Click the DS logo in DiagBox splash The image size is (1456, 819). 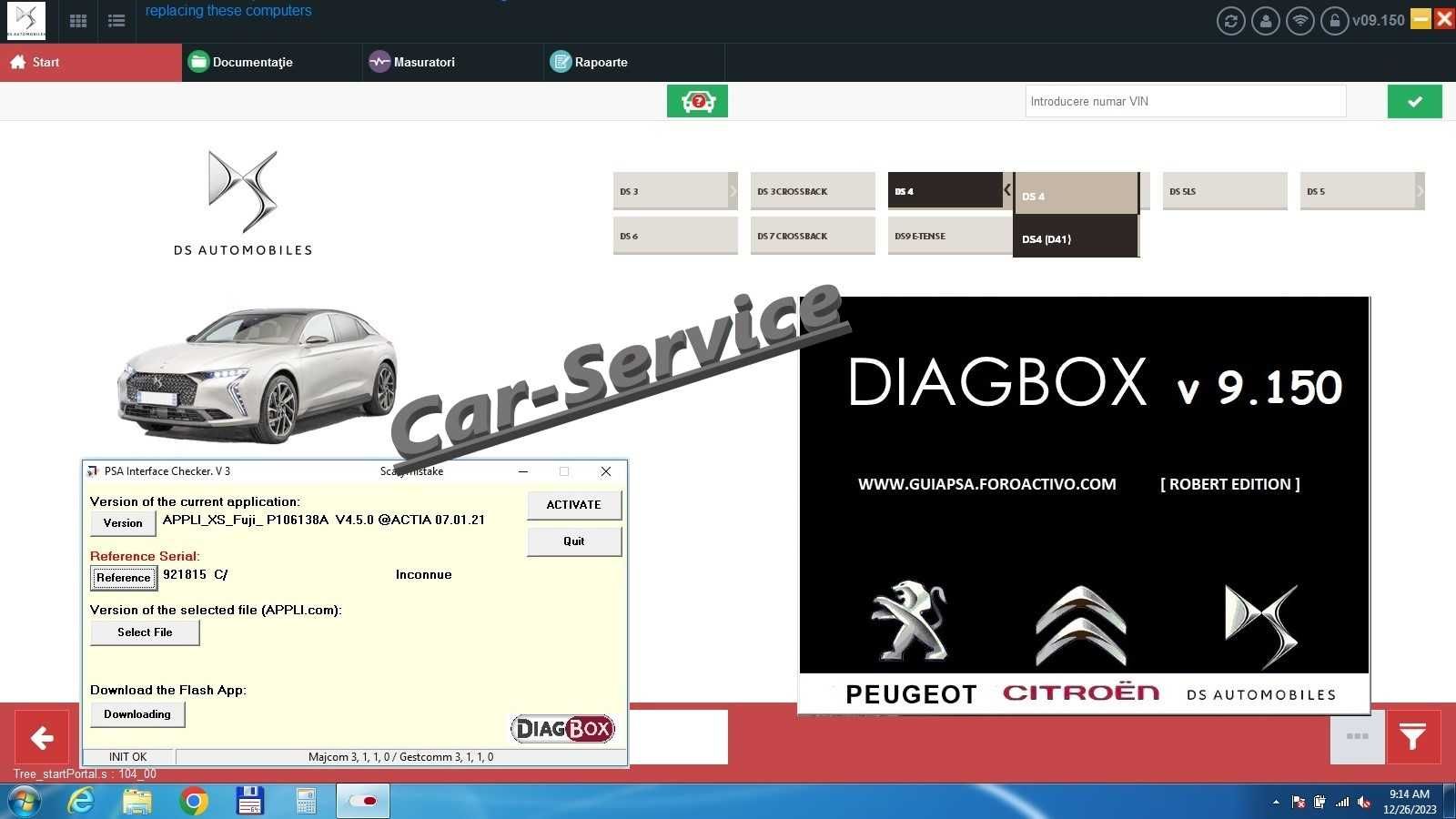(x=1261, y=626)
